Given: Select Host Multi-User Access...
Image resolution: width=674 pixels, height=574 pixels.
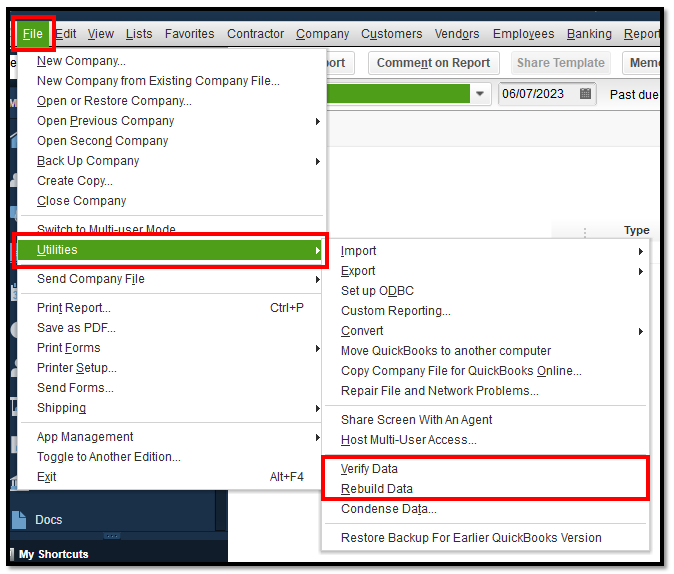Looking at the screenshot, I should [x=486, y=440].
